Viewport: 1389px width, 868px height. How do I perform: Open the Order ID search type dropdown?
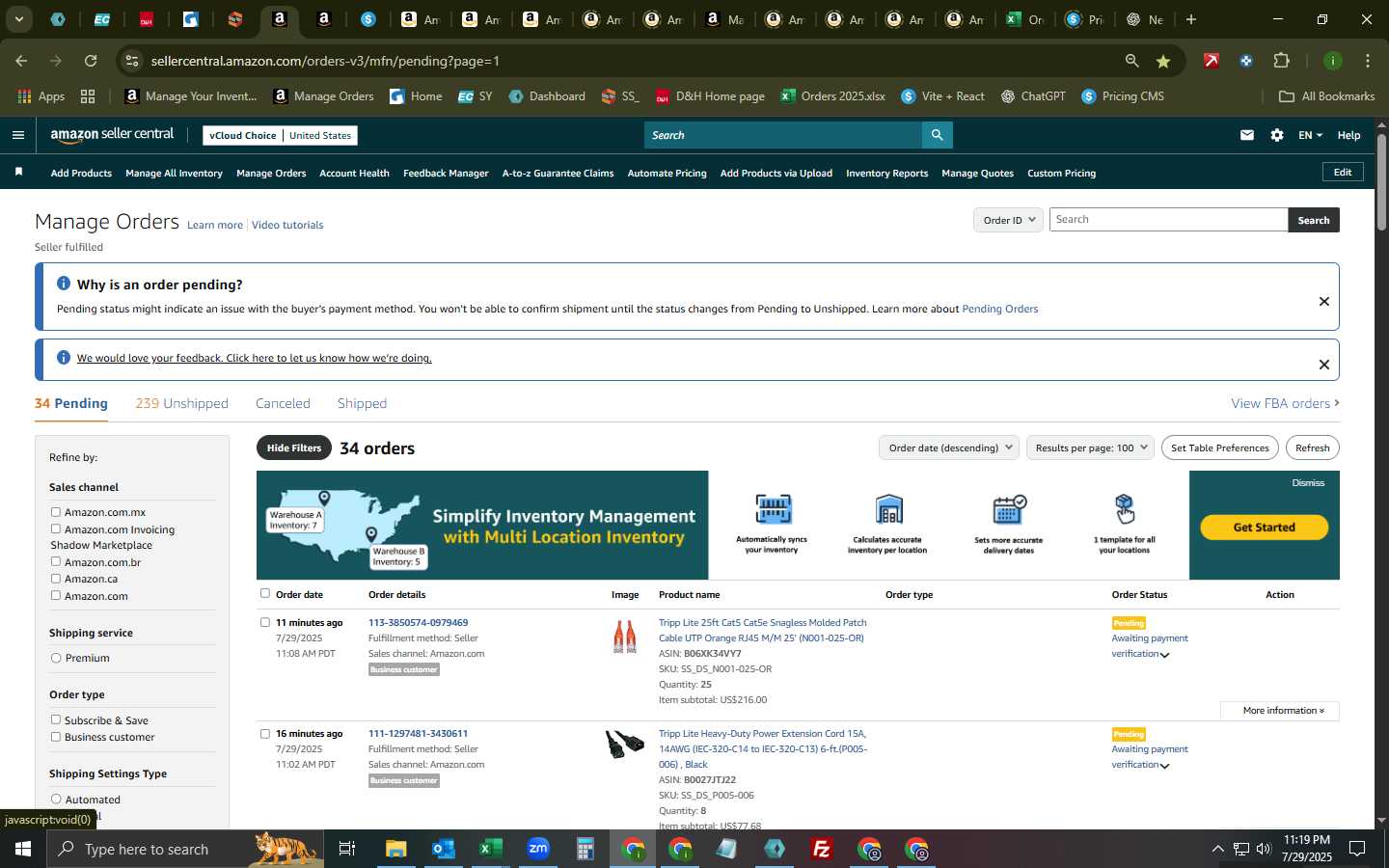1008,220
